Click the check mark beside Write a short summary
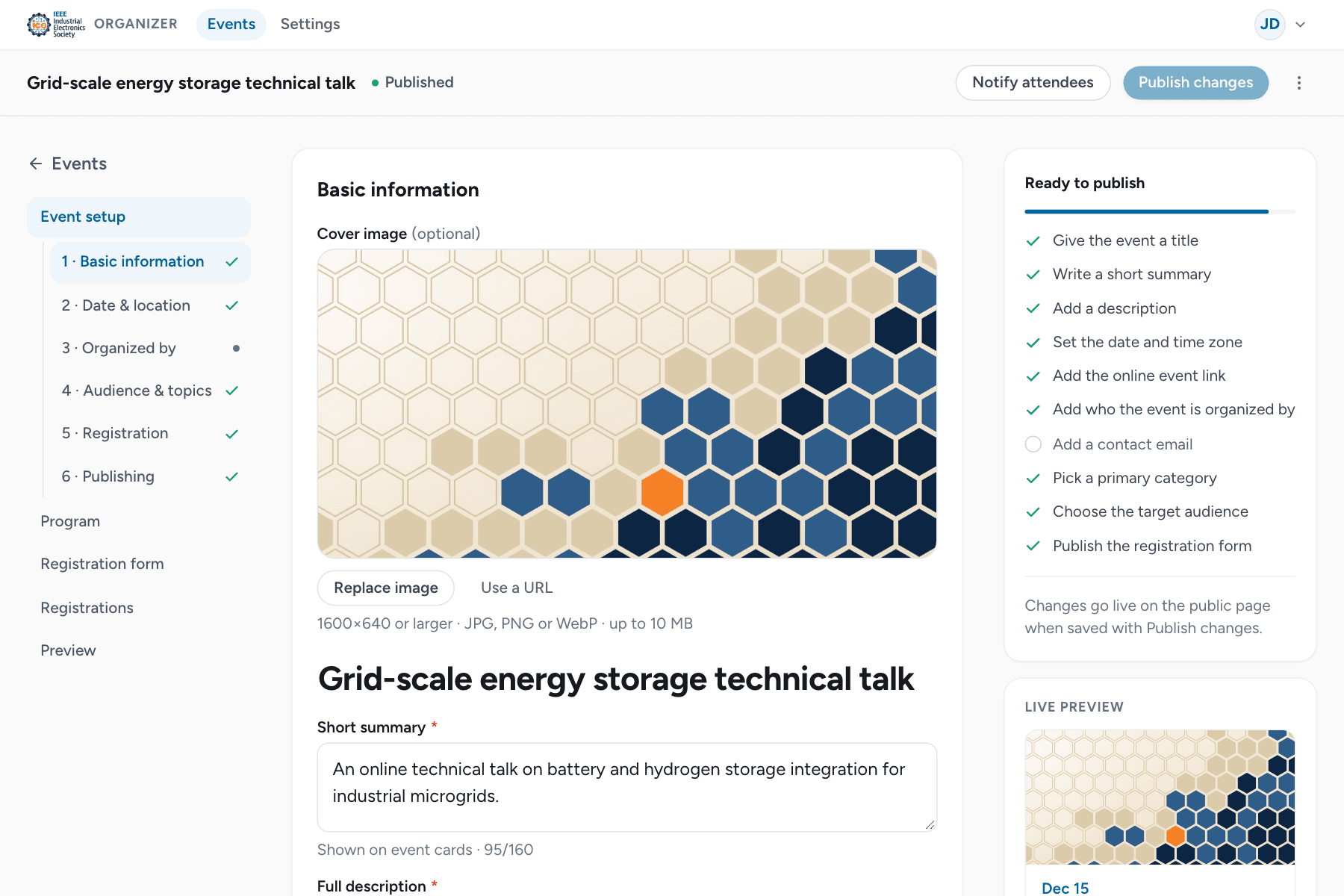The width and height of the screenshot is (1344, 896). coord(1033,275)
